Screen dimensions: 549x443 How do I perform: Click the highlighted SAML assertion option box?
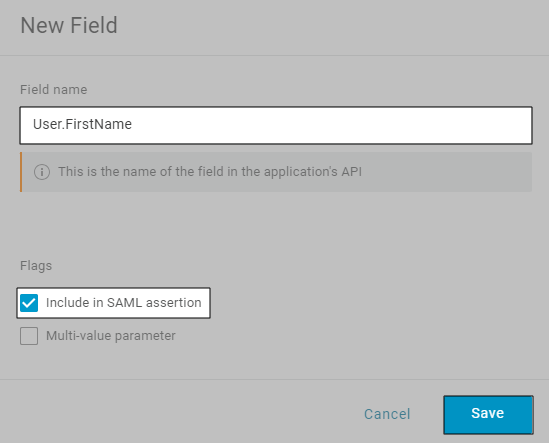(113, 303)
